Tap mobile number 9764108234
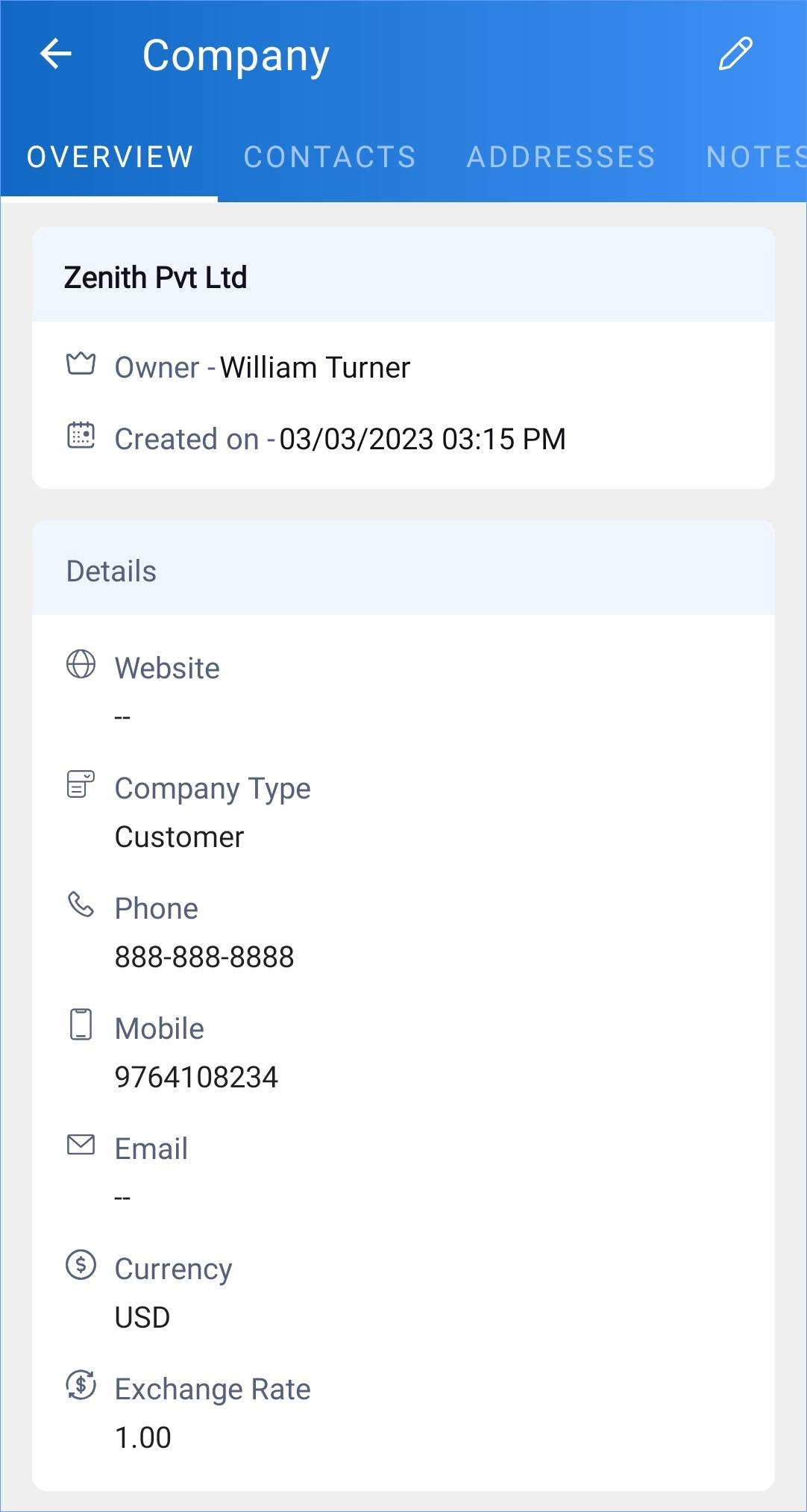Screen dimensions: 807x1512 (x=196, y=1078)
